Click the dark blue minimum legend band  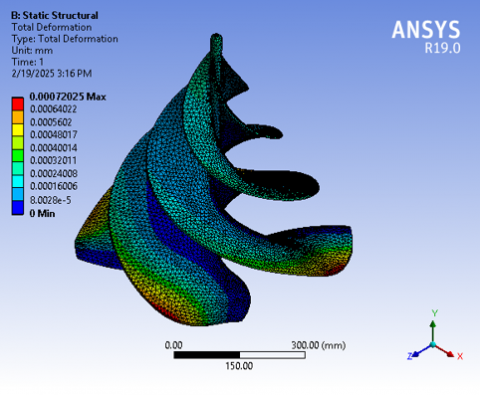(x=18, y=207)
